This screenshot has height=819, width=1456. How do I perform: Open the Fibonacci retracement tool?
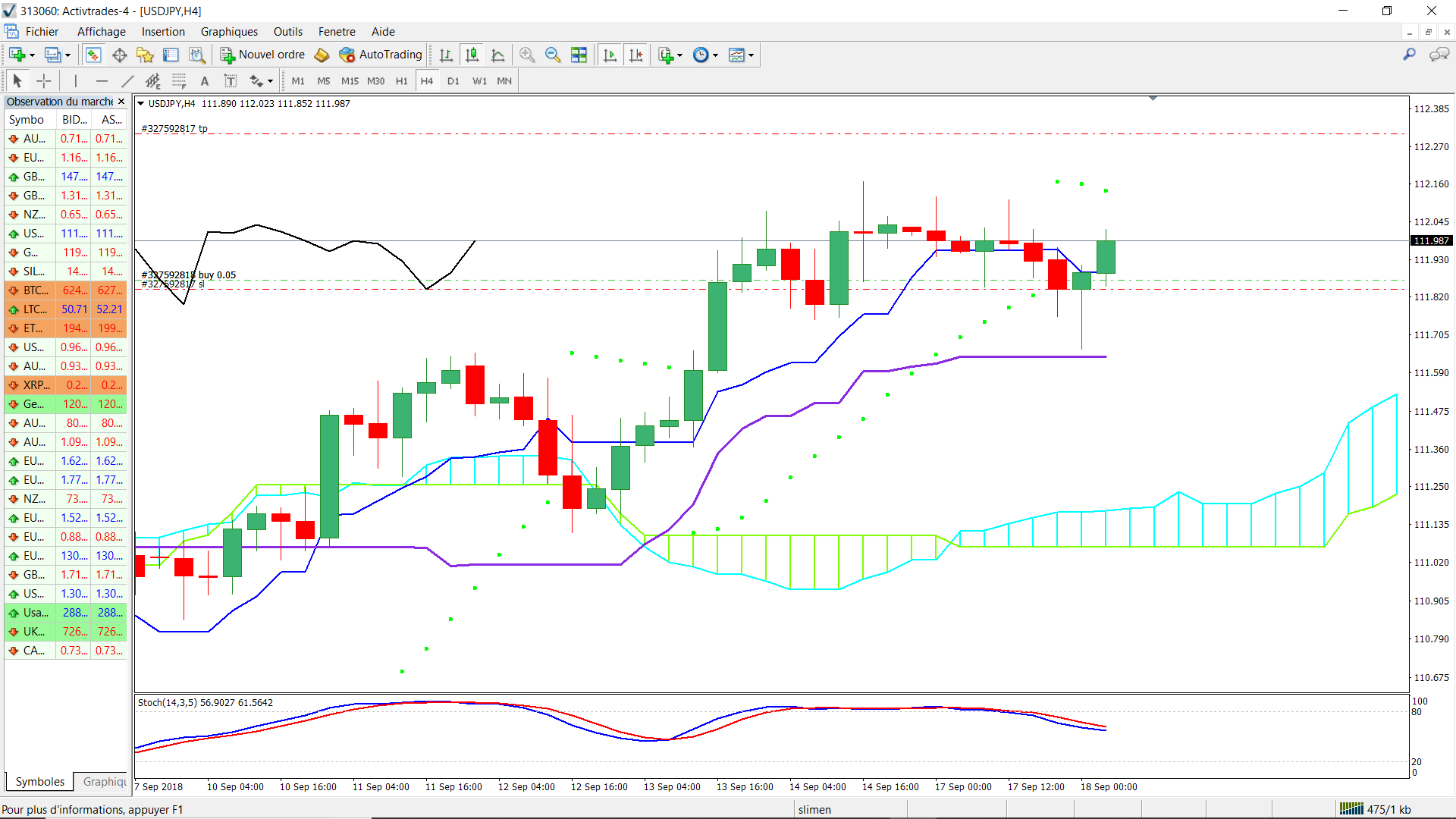coord(179,81)
